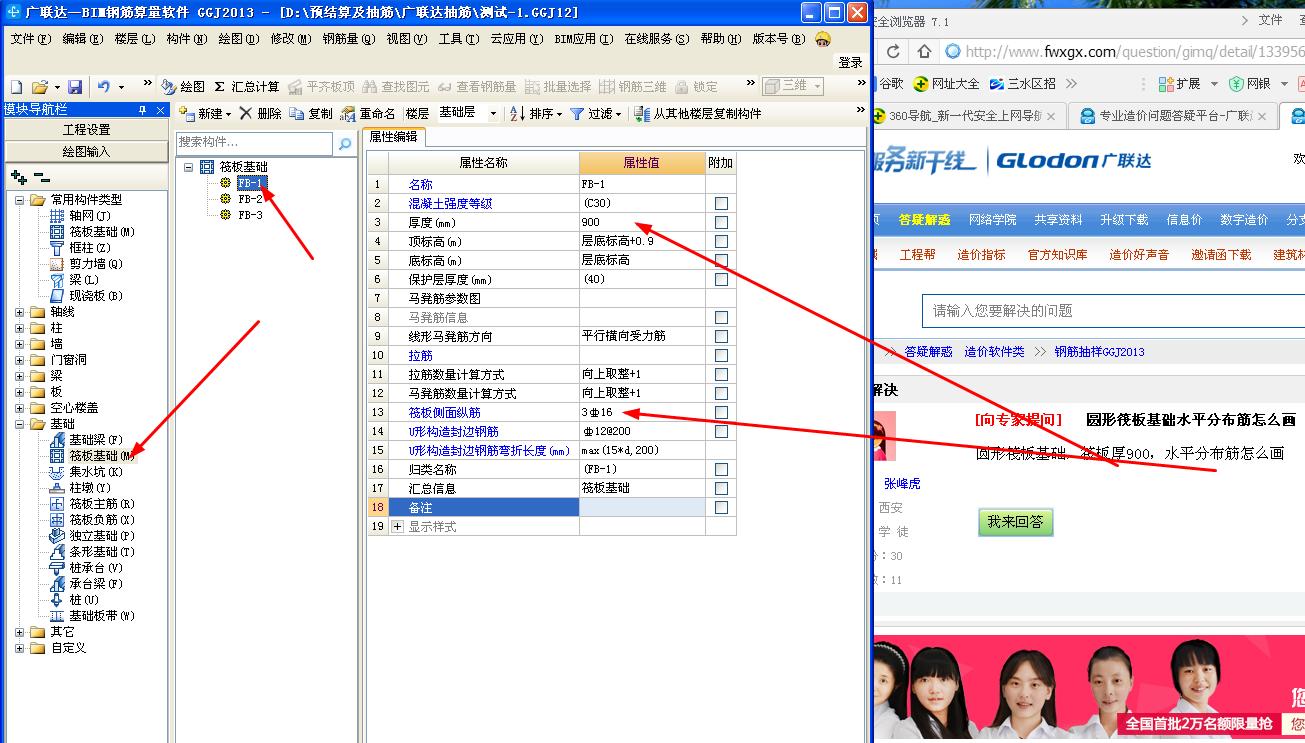Viewport: 1305px width, 743px height.
Task: Select component FB-3 in list
Action: [250, 215]
